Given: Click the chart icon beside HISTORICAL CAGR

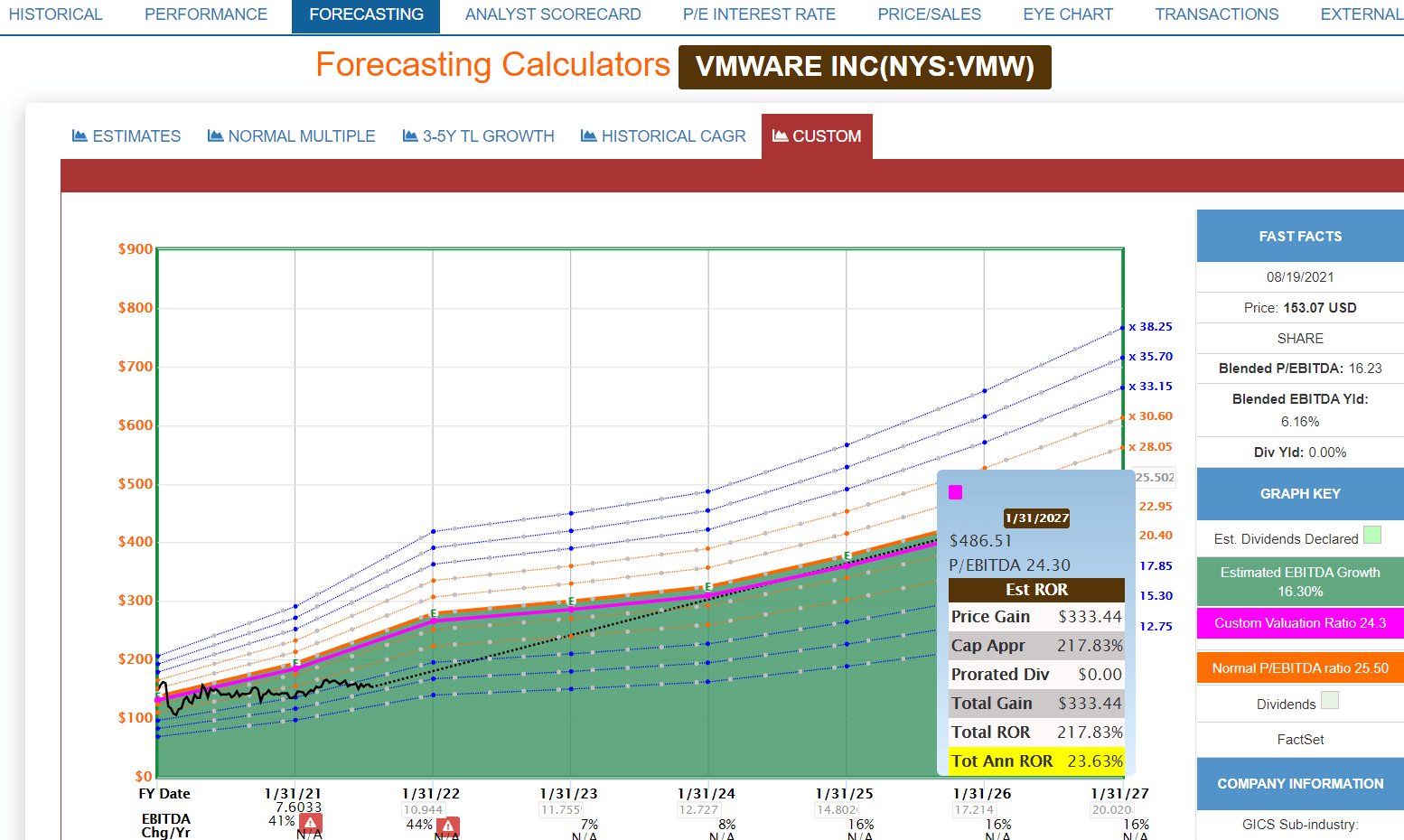Looking at the screenshot, I should coord(589,135).
